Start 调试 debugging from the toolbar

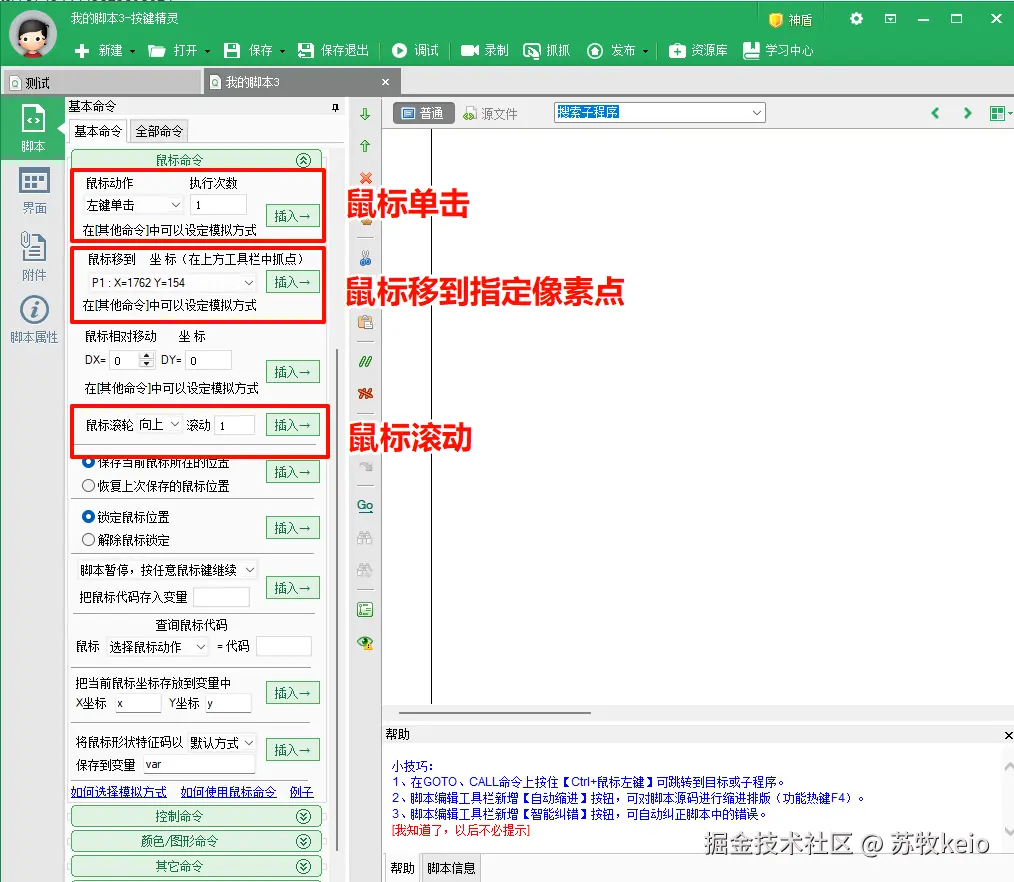coord(416,50)
